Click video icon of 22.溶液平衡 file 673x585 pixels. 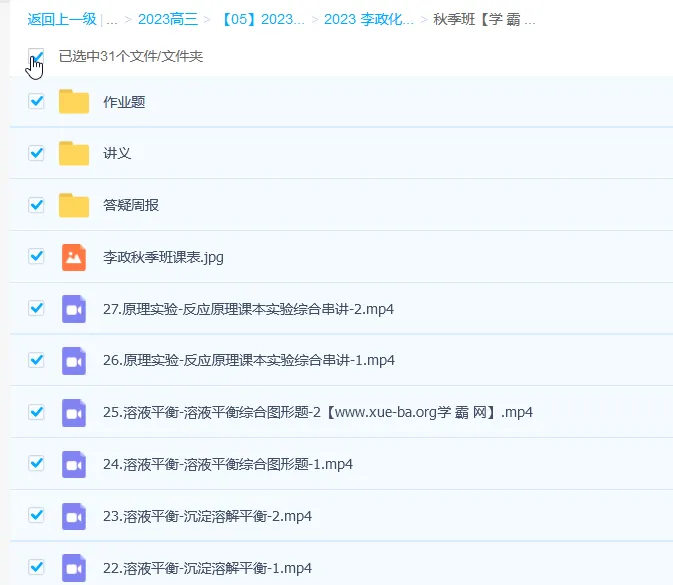[74, 567]
